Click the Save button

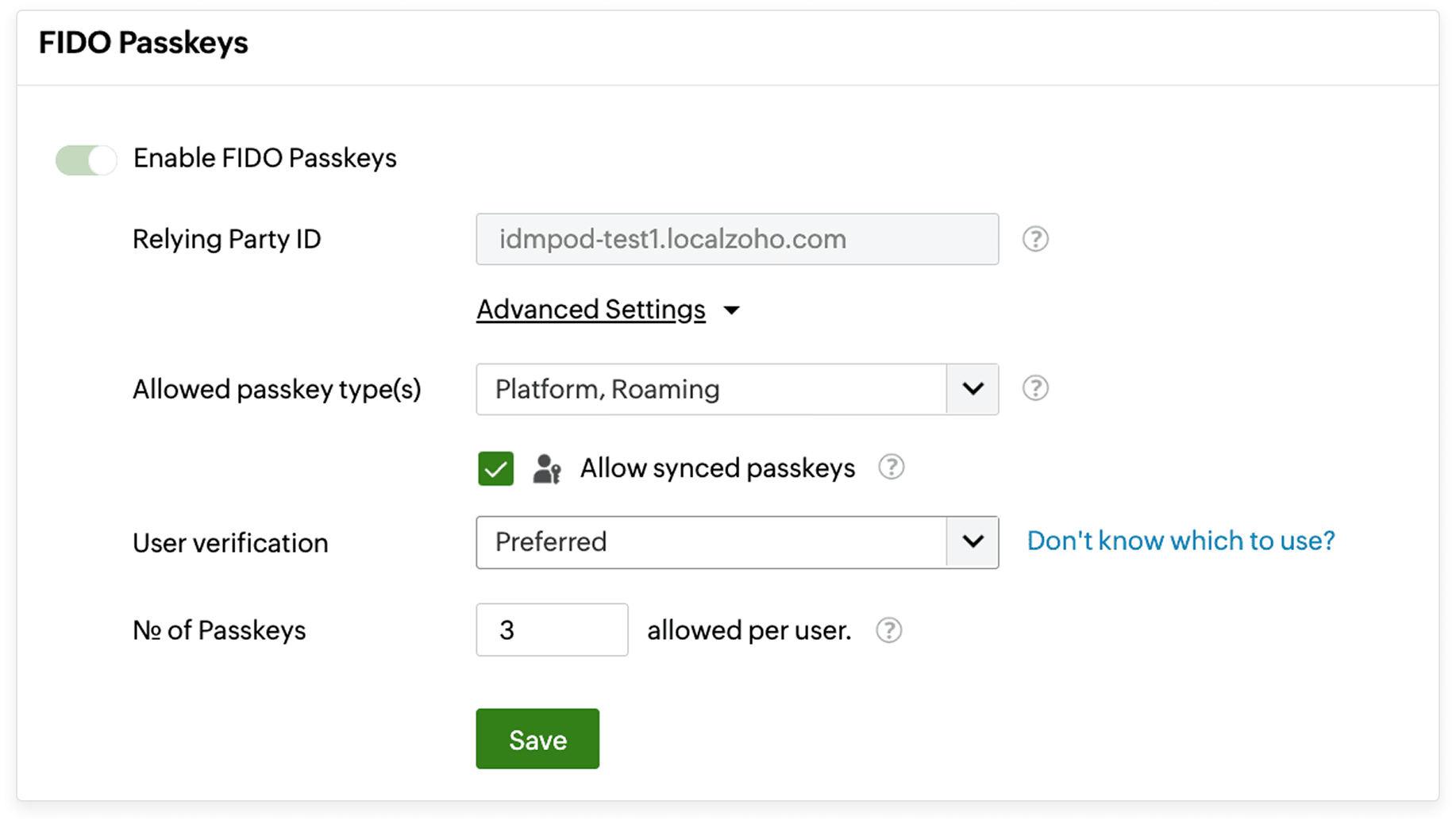pos(537,739)
